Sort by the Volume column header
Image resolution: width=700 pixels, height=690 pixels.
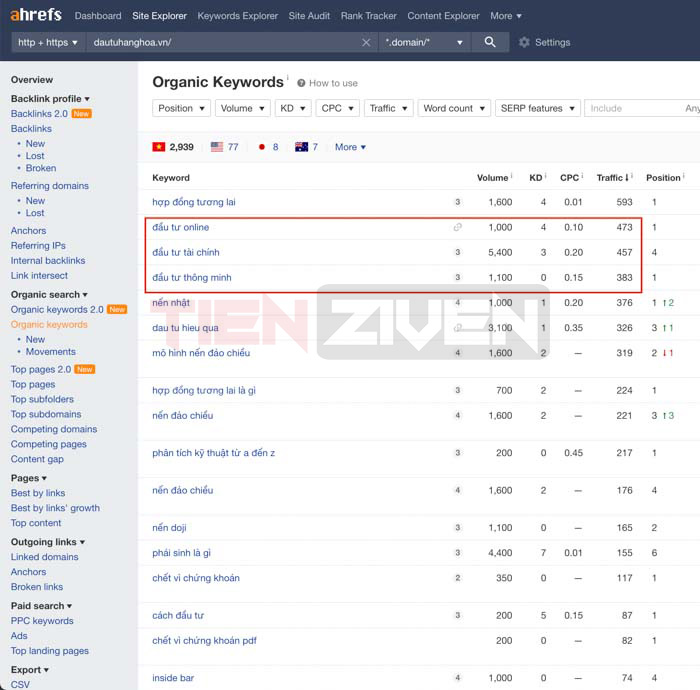click(492, 178)
